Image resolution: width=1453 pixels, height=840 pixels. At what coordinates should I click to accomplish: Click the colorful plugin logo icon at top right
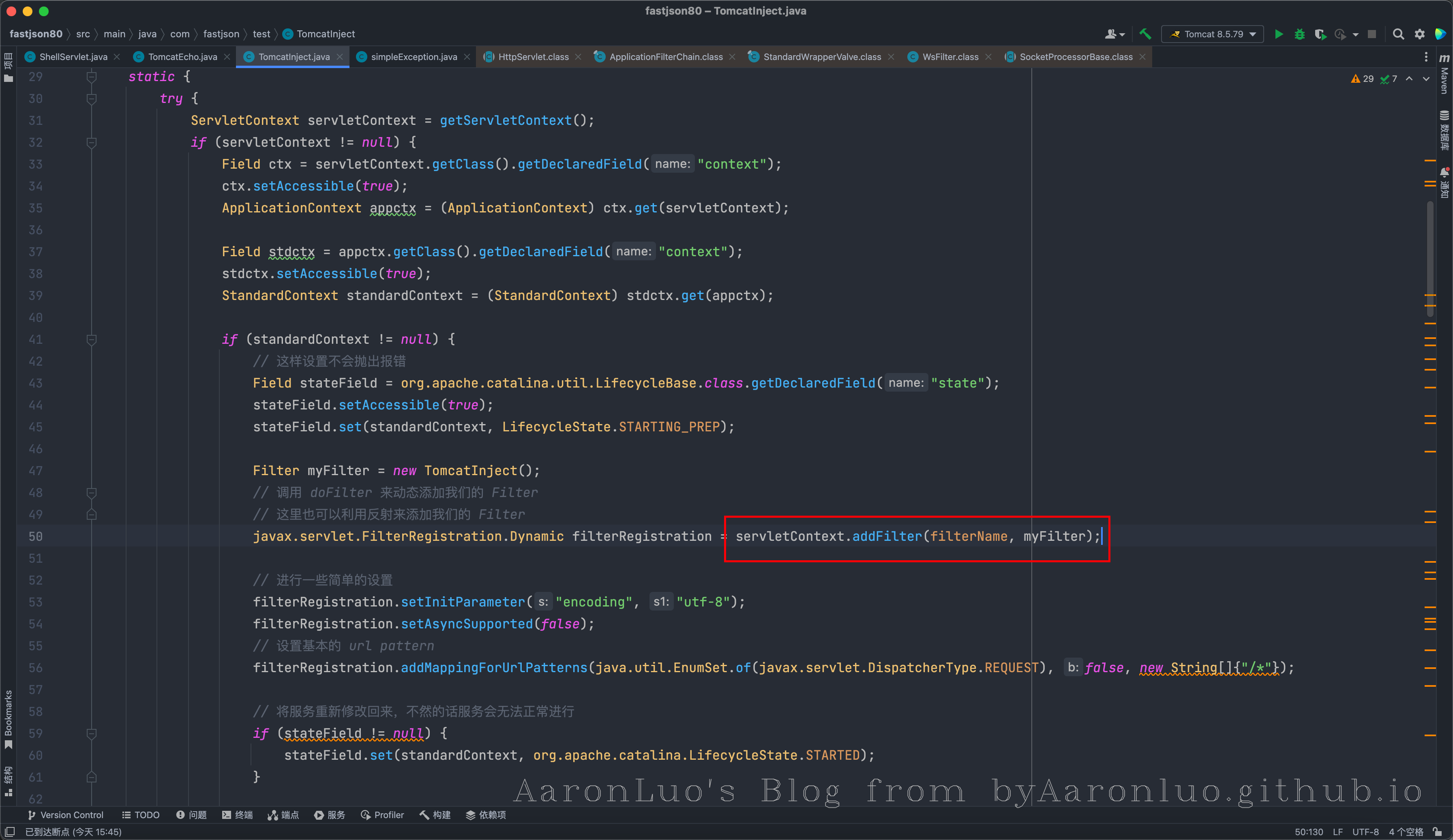click(1440, 34)
